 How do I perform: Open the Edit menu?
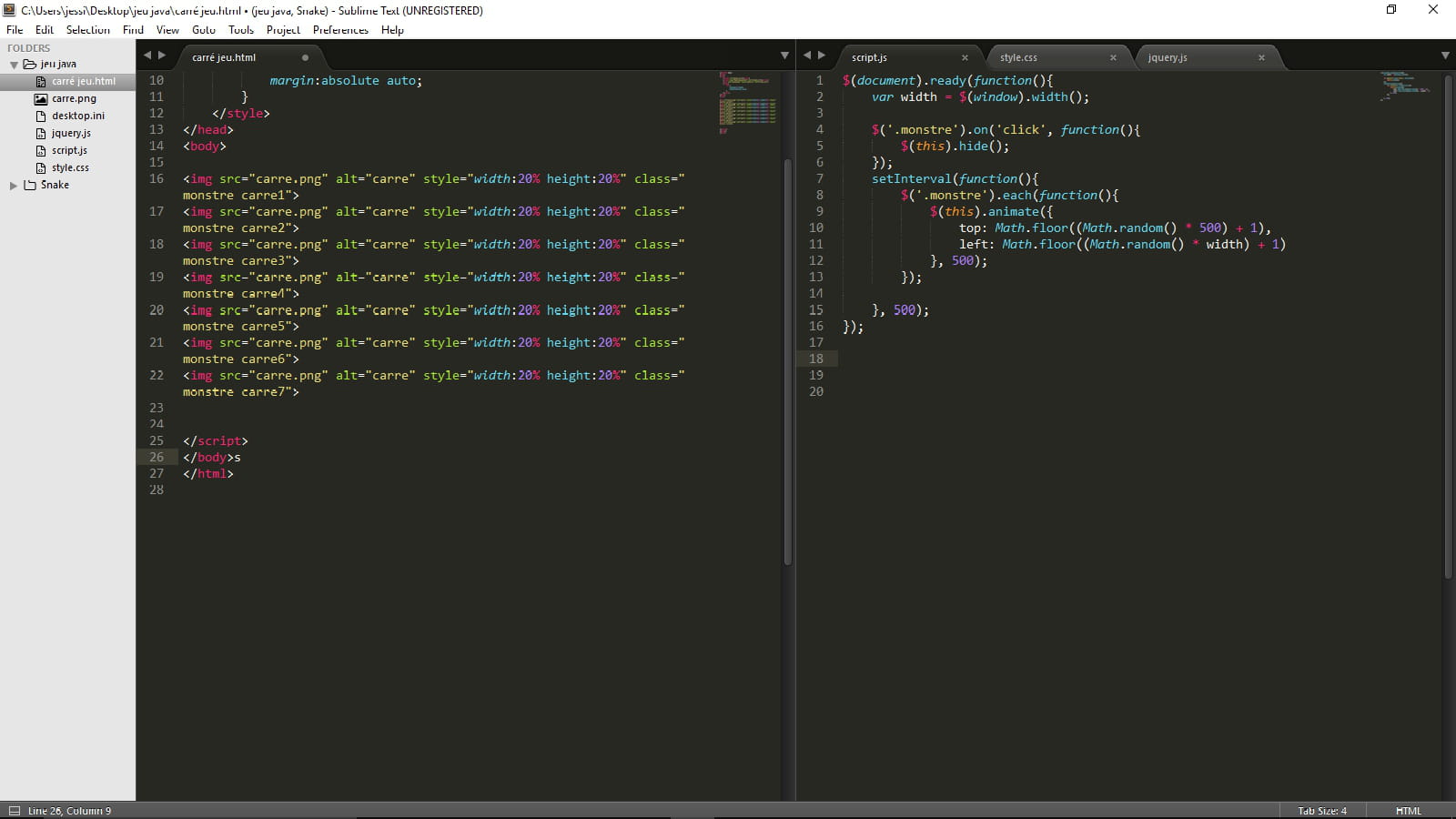point(45,29)
